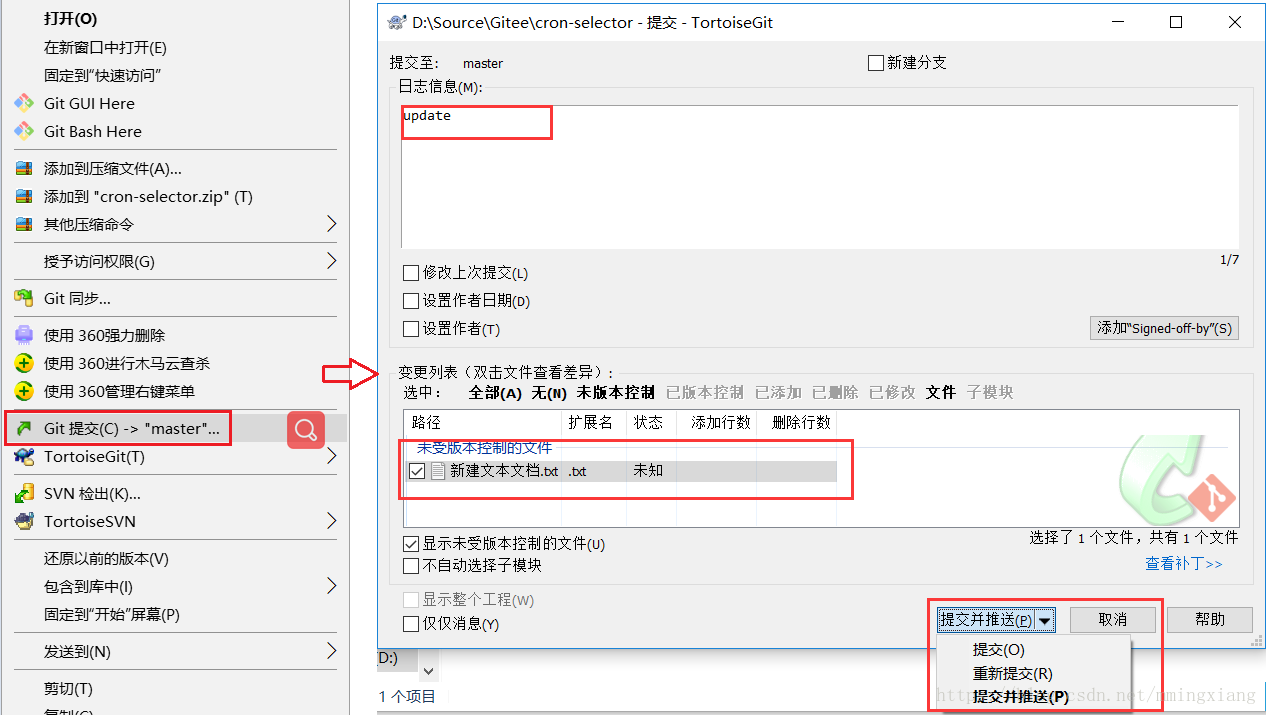Expand the TortoiseGit(T) submenu arrow
This screenshot has width=1267, height=715.
pyautogui.click(x=332, y=457)
